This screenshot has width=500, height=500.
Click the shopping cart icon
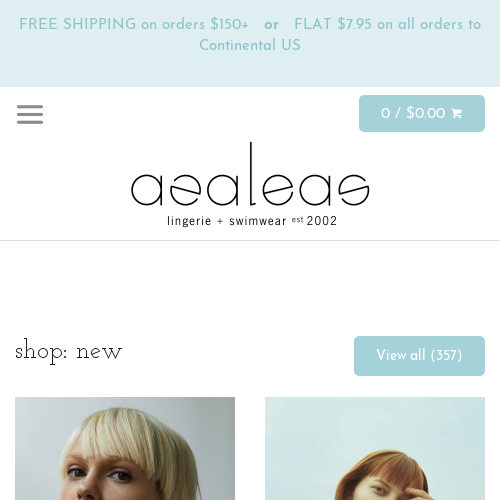[x=457, y=114]
